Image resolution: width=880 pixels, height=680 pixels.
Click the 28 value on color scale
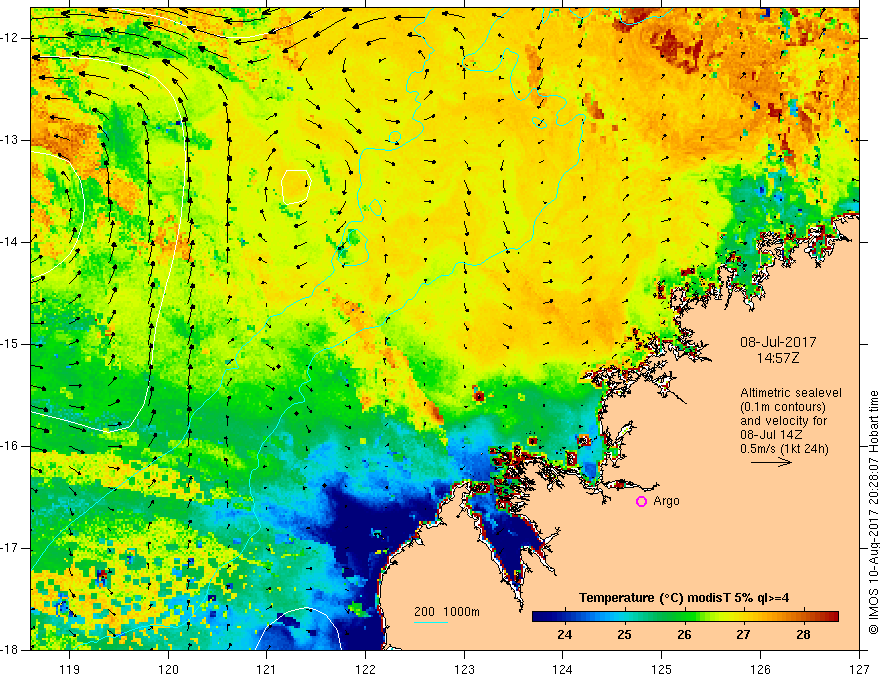(803, 635)
